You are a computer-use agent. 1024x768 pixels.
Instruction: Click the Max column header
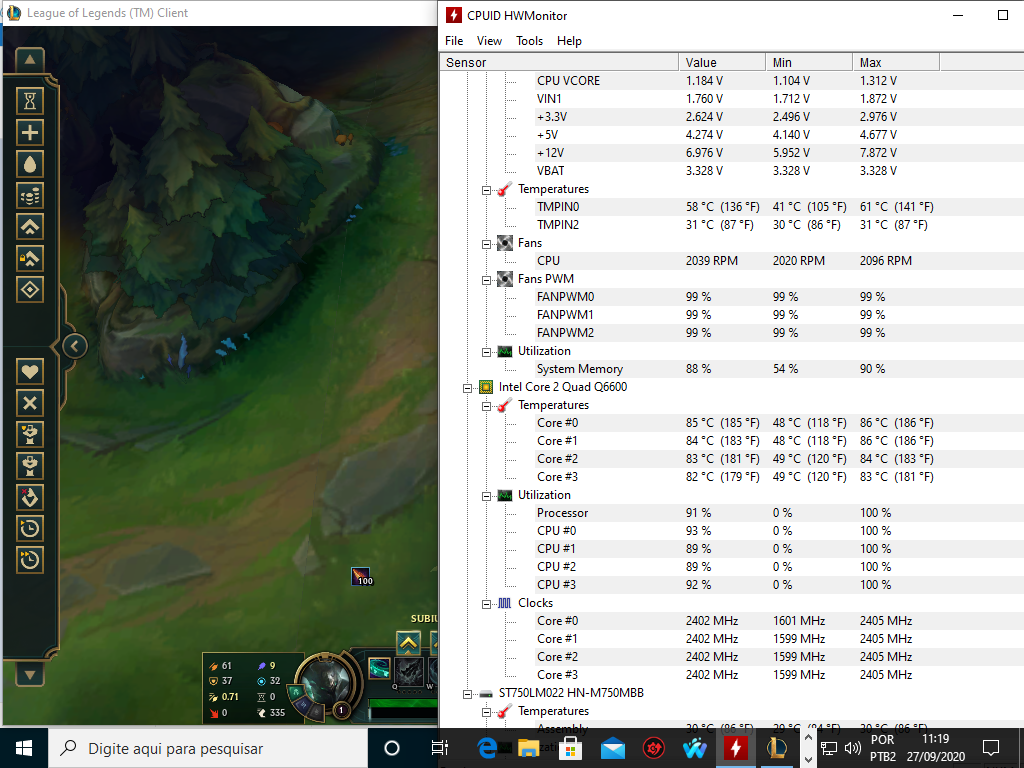click(x=896, y=63)
